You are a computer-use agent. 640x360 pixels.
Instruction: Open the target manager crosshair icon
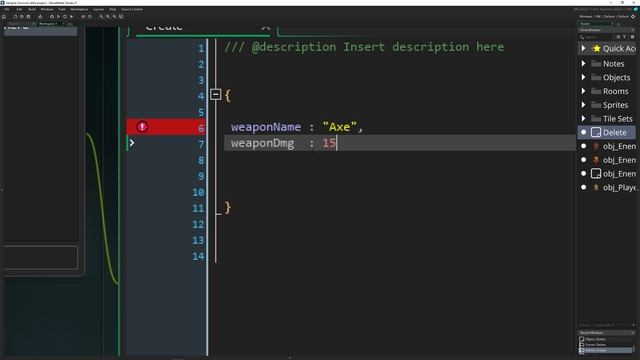(633, 17)
